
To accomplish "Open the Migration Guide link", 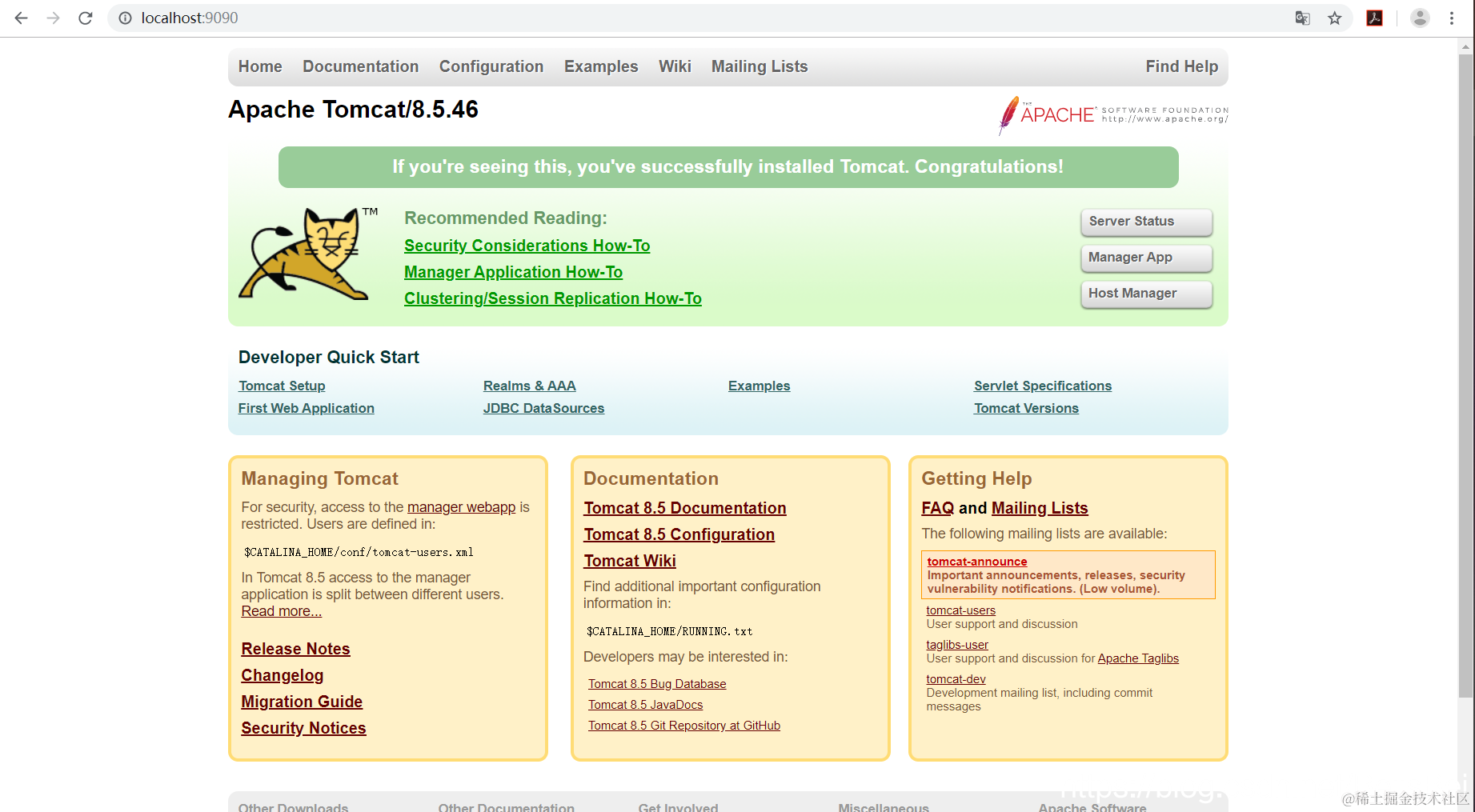I will point(302,702).
